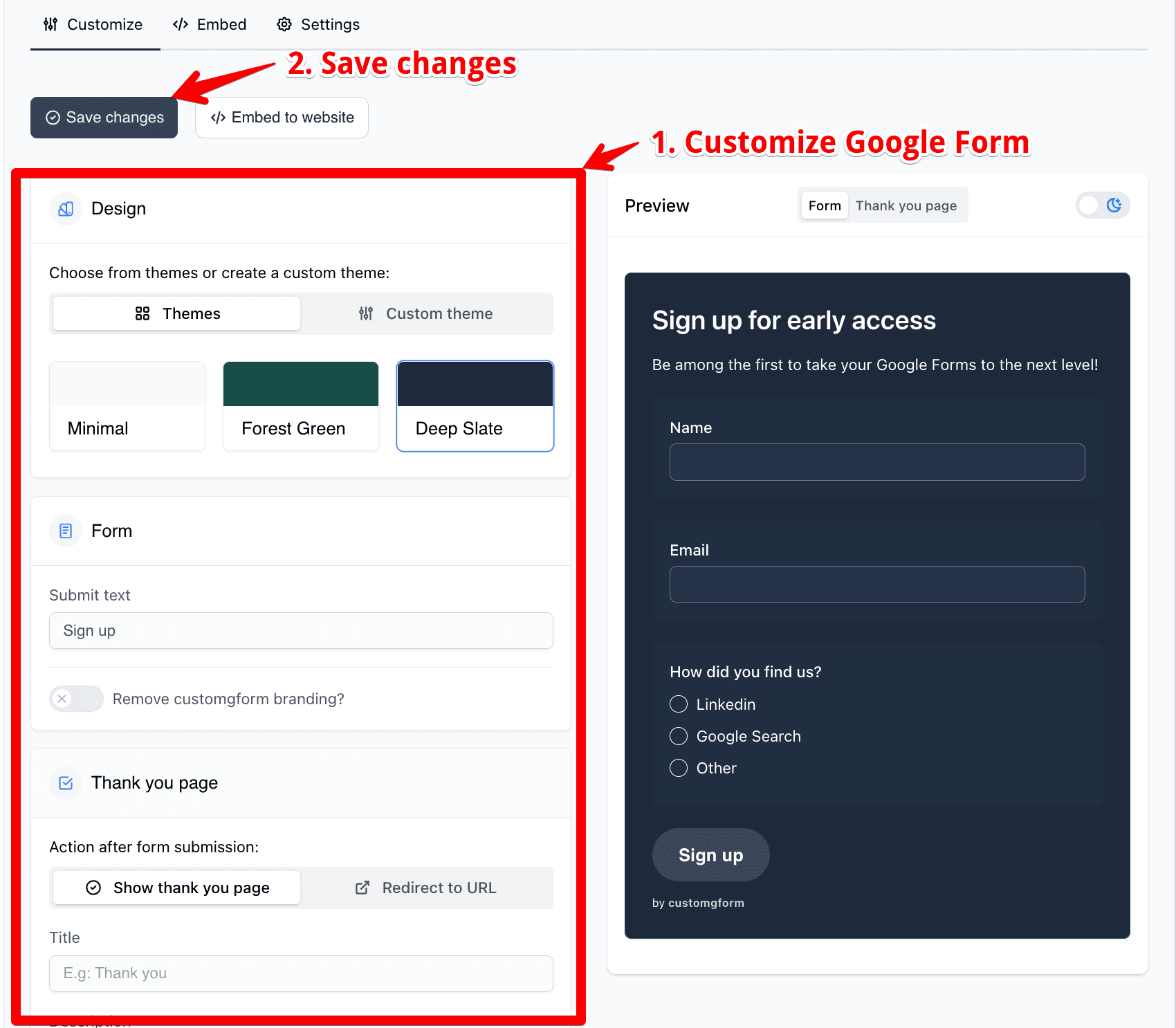
Task: Switch to Custom theme option
Action: [426, 314]
